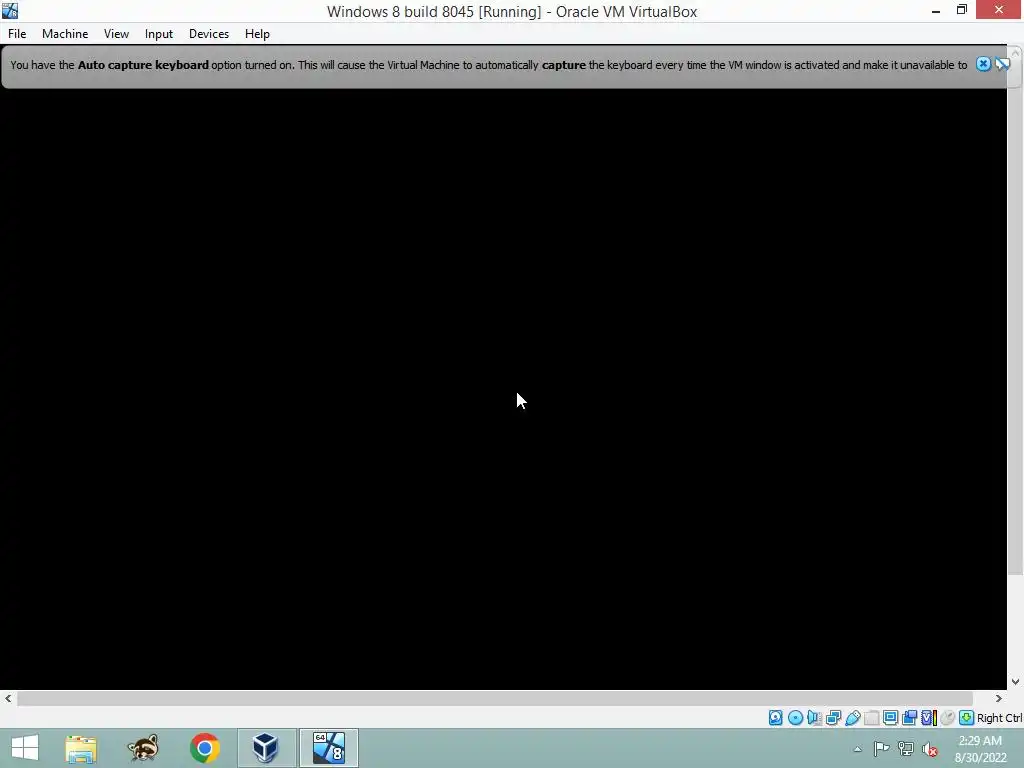The height and width of the screenshot is (768, 1024).
Task: Click the optical disk status icon
Action: coord(795,718)
